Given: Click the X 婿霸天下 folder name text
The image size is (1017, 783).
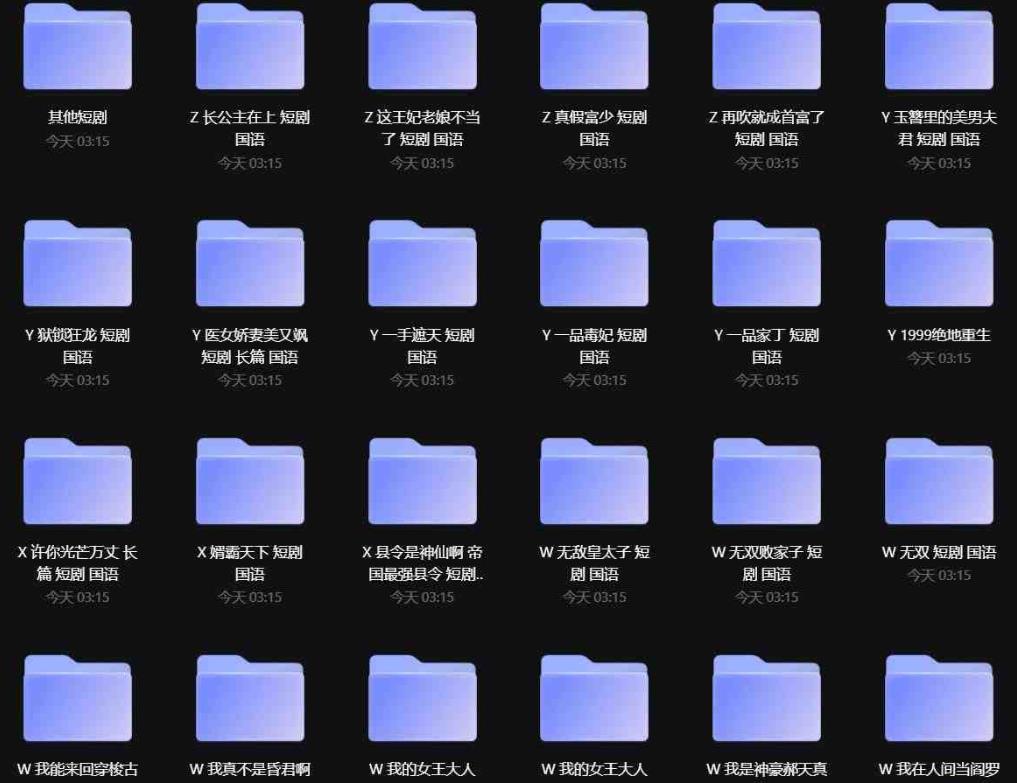Looking at the screenshot, I should pos(250,563).
